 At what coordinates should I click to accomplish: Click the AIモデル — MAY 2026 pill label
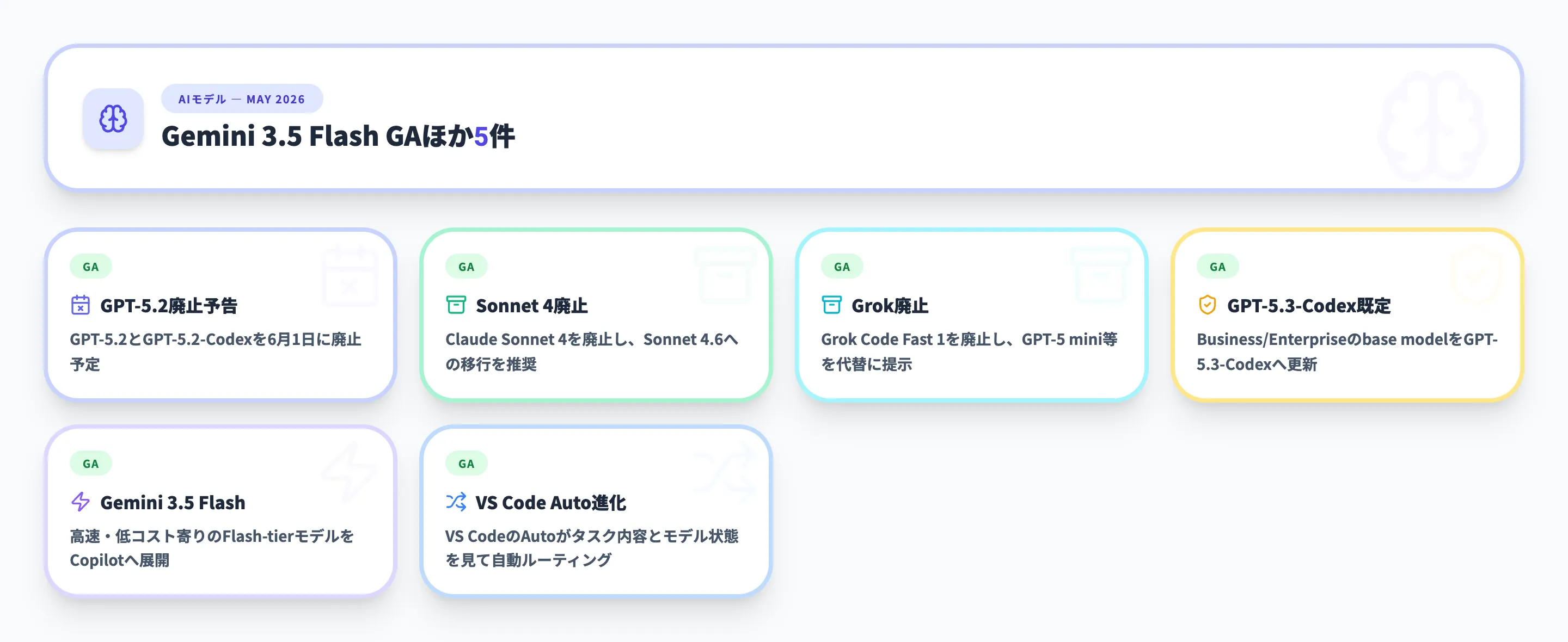[x=242, y=99]
